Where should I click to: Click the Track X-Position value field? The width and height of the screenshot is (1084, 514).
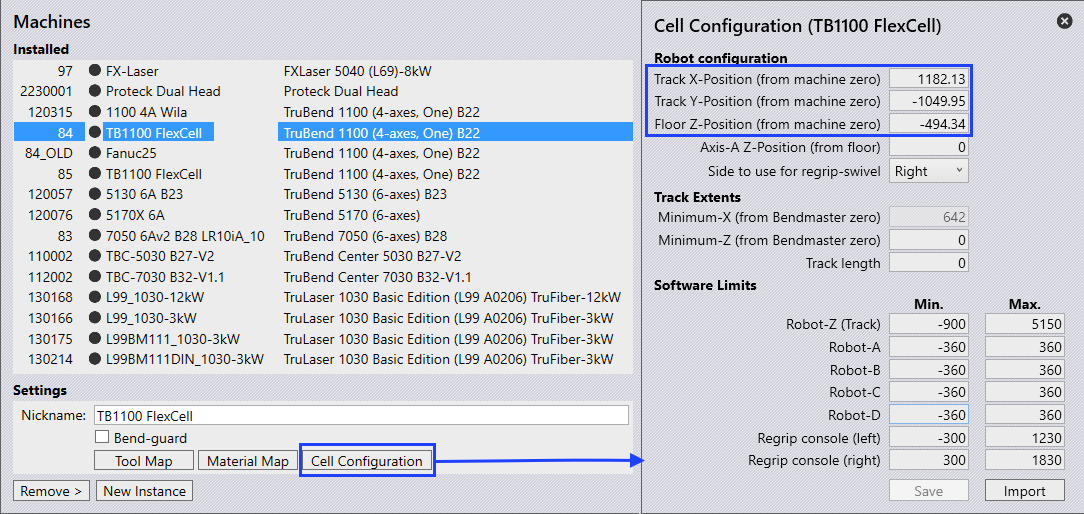click(x=928, y=79)
